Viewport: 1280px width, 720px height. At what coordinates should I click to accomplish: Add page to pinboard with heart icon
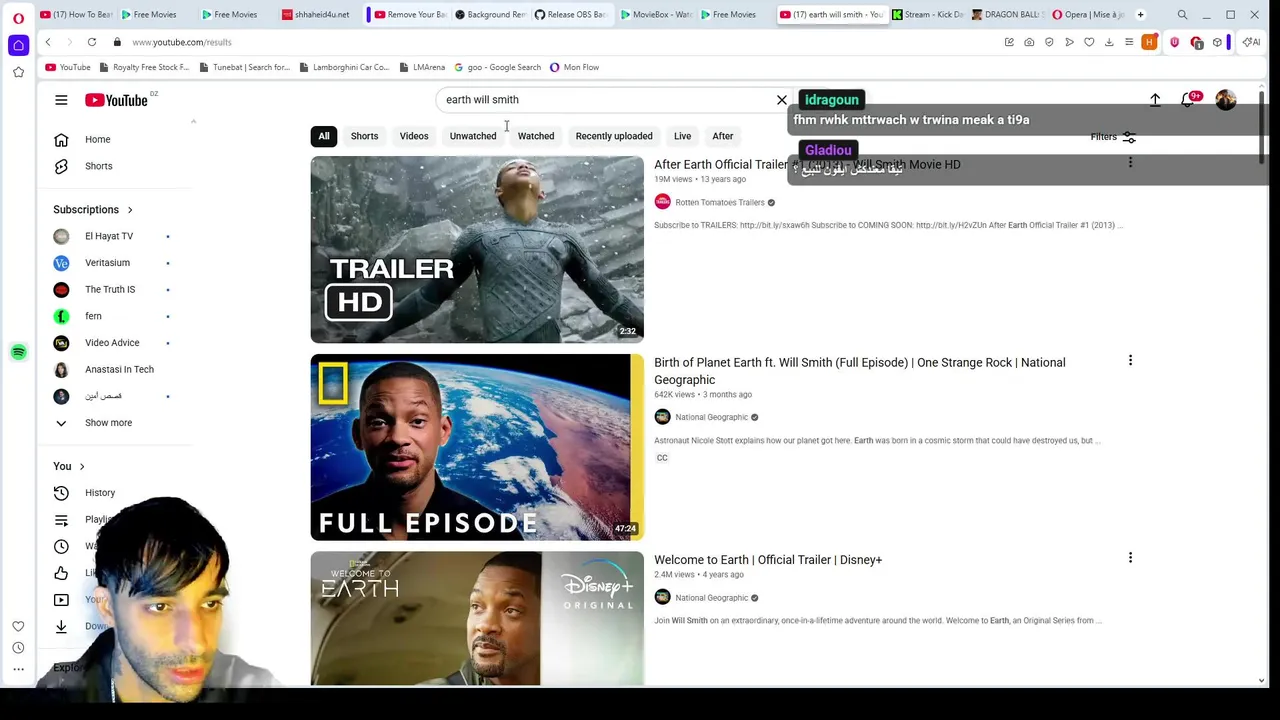pyautogui.click(x=1089, y=42)
